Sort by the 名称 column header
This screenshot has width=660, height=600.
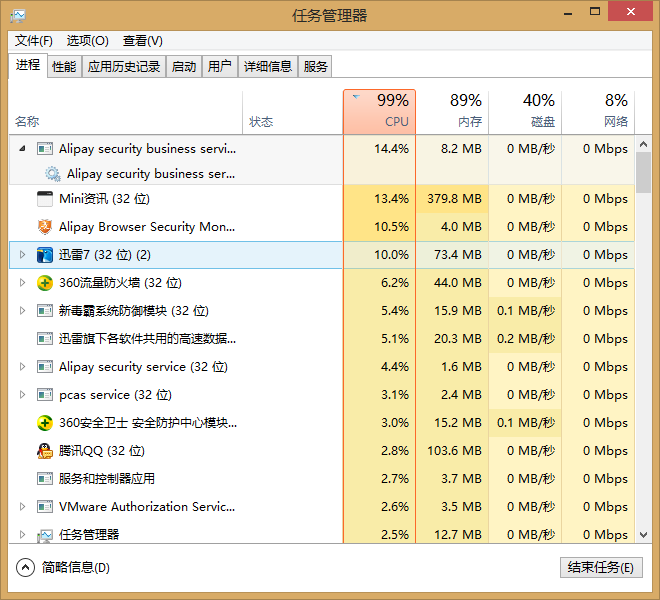[x=126, y=112]
